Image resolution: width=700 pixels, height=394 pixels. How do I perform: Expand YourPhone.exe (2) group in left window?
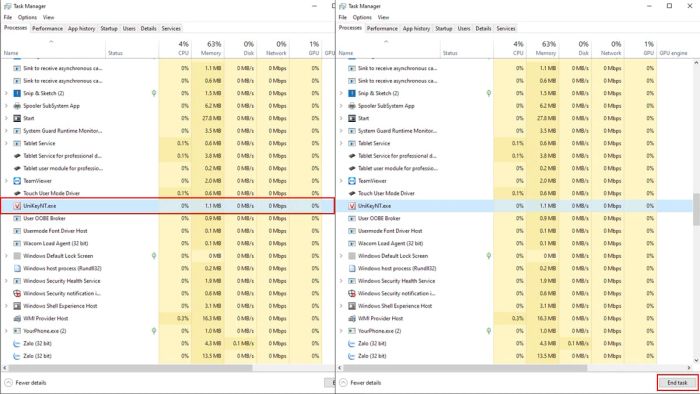pyautogui.click(x=6, y=331)
